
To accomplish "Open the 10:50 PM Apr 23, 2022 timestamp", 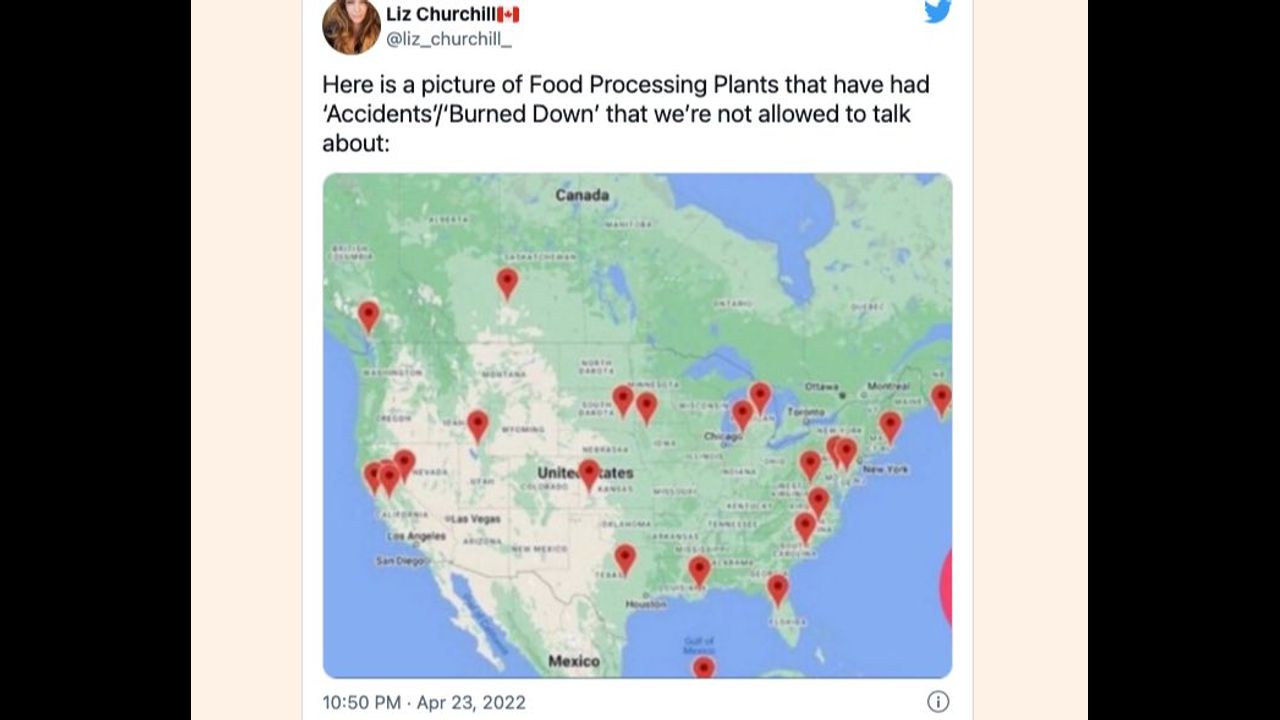I will click(423, 702).
